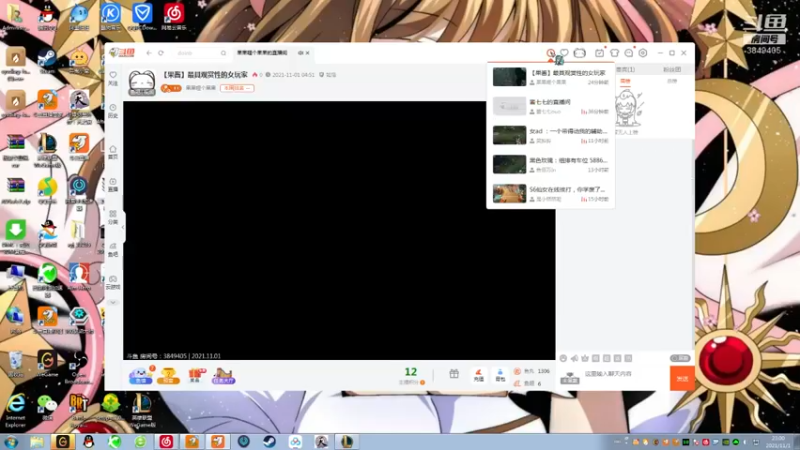Click the search magnifier in Douyu
This screenshot has height=450, width=800.
coord(223,53)
